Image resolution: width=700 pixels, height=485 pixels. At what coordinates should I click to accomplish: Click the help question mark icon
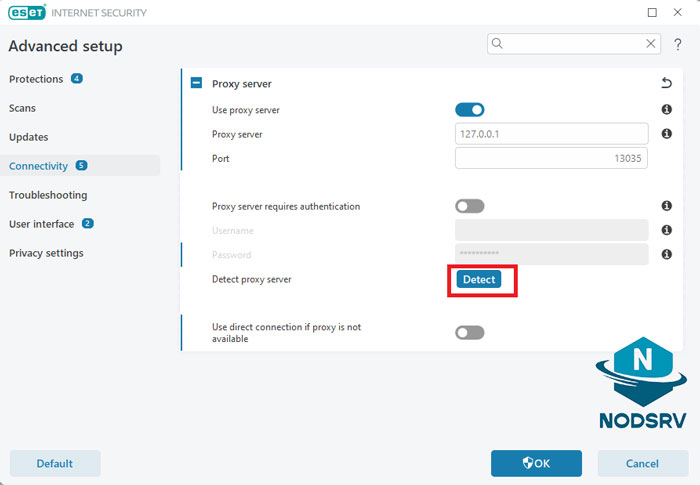click(x=677, y=44)
